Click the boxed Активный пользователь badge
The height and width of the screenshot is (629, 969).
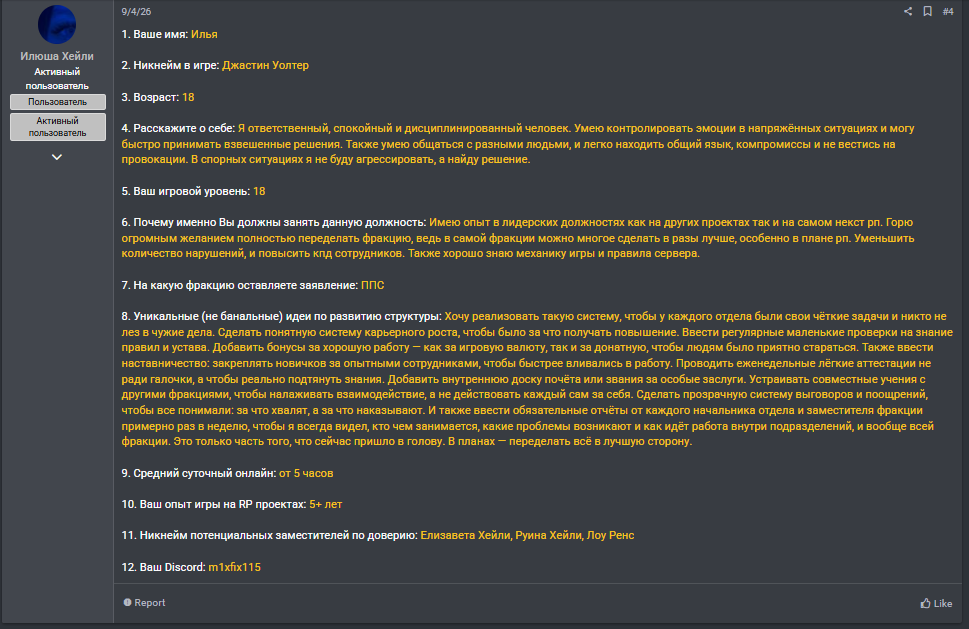pyautogui.click(x=57, y=126)
